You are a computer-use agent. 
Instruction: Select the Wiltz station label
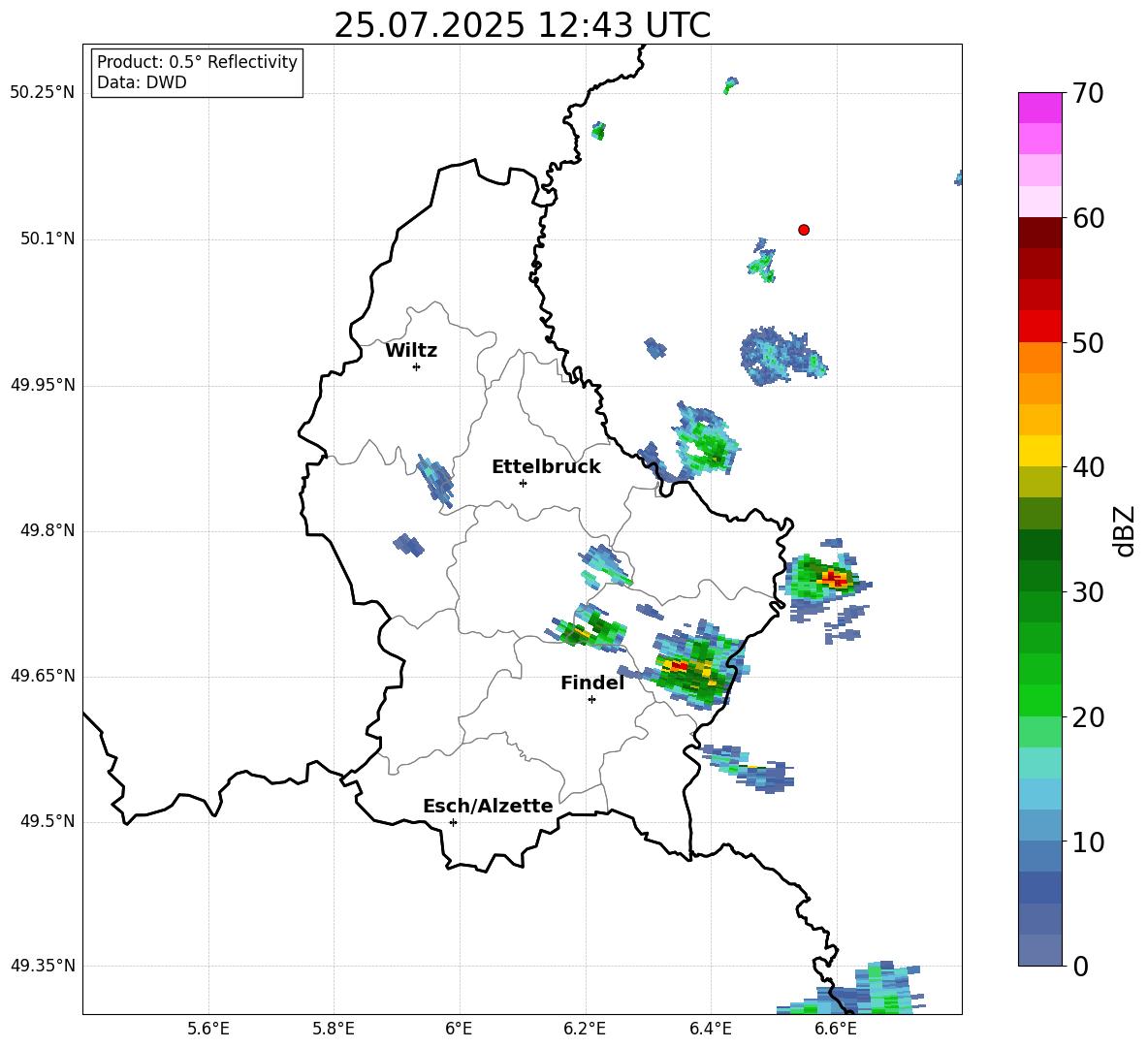point(411,351)
